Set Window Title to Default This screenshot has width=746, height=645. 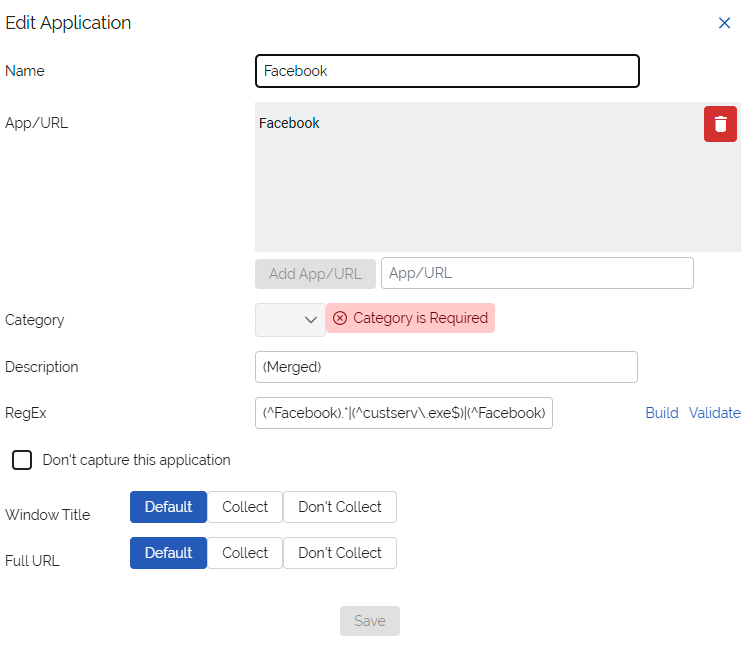(168, 507)
